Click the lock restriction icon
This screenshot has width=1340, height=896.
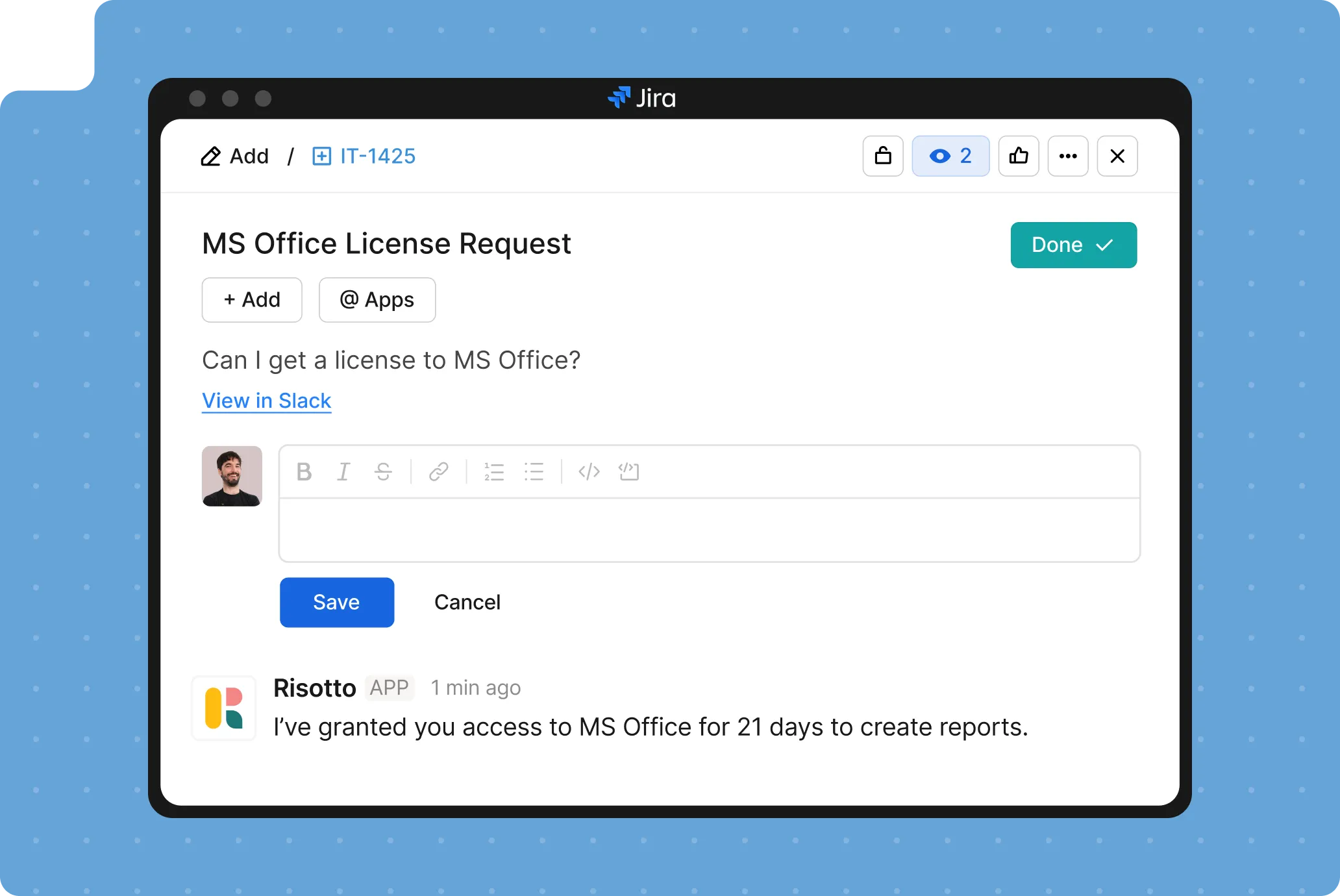(883, 156)
